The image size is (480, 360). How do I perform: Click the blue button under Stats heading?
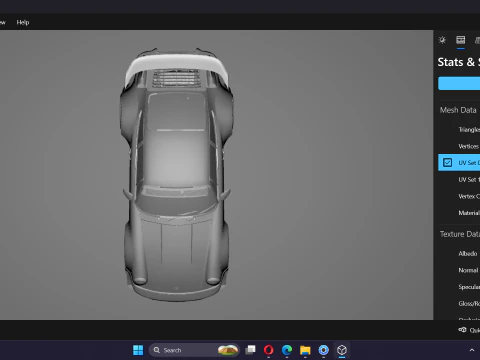click(x=459, y=83)
